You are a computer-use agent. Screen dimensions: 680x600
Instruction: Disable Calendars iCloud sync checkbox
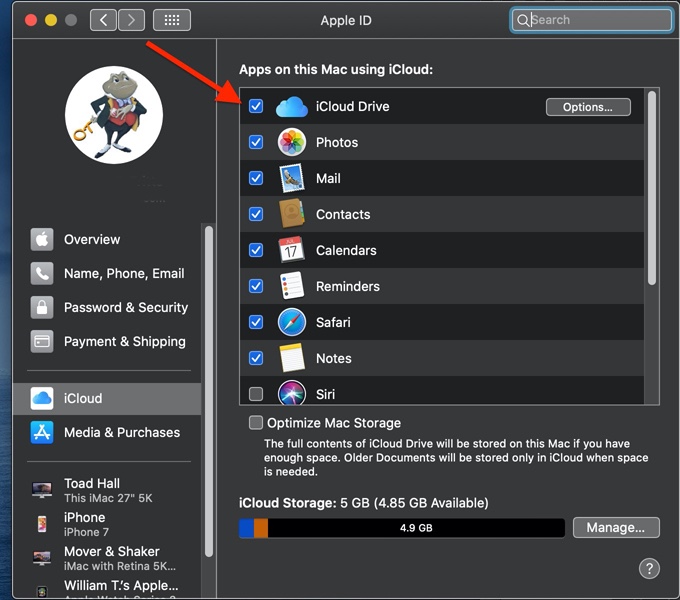pos(256,250)
